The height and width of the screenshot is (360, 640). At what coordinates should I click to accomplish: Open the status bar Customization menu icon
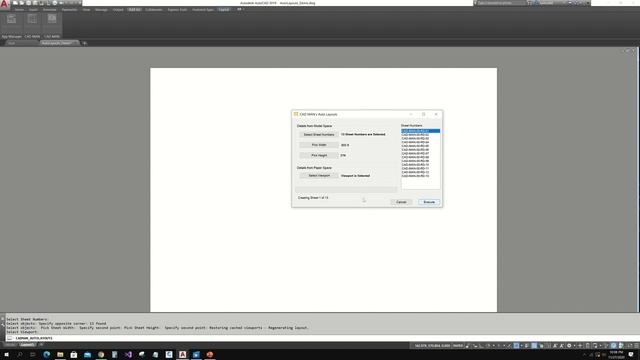(x=636, y=346)
